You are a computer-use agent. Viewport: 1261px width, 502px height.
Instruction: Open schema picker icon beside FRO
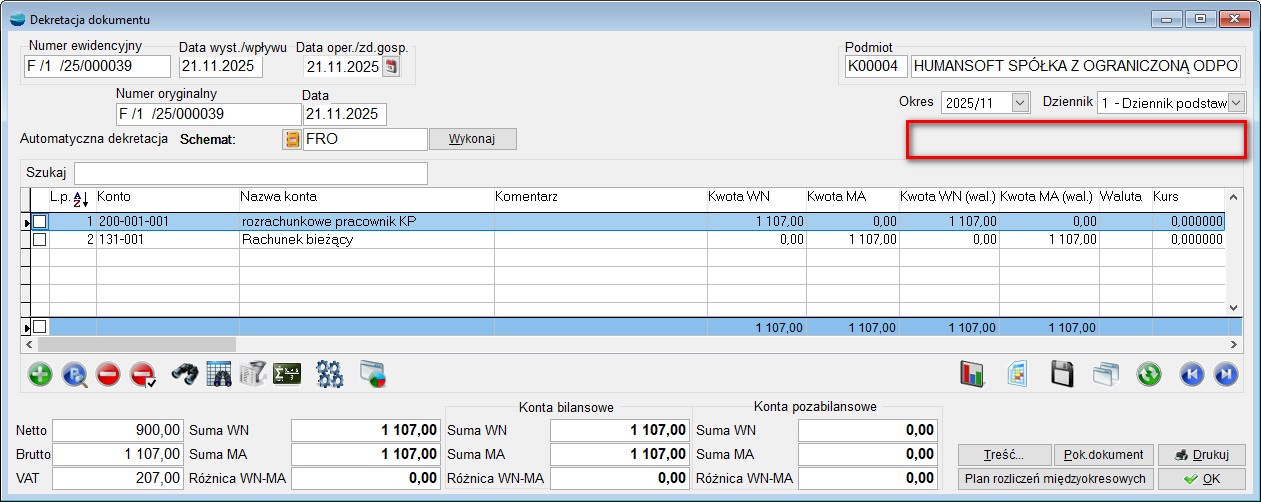292,139
